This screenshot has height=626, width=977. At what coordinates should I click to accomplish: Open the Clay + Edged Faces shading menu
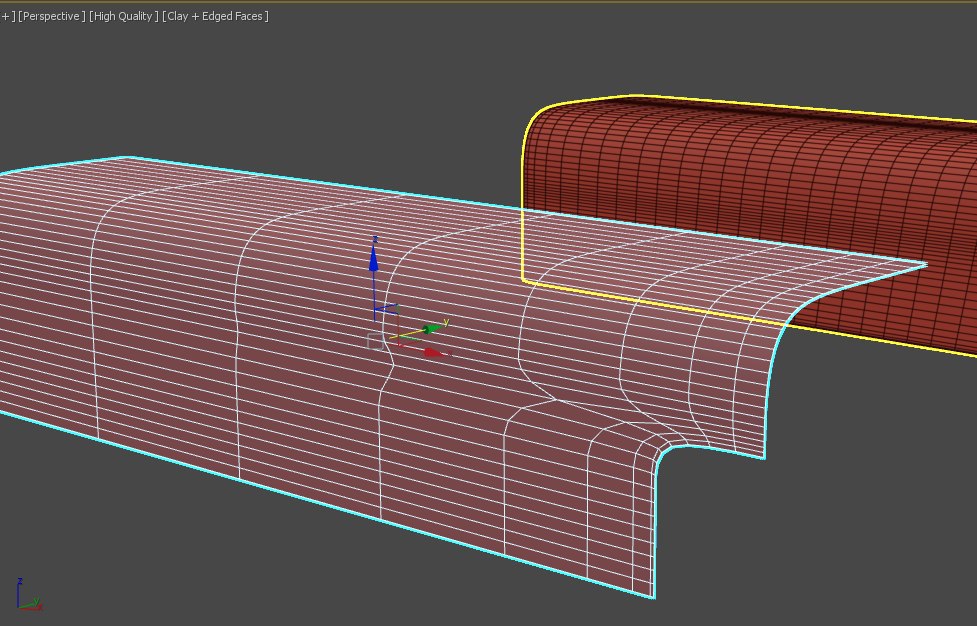click(216, 16)
